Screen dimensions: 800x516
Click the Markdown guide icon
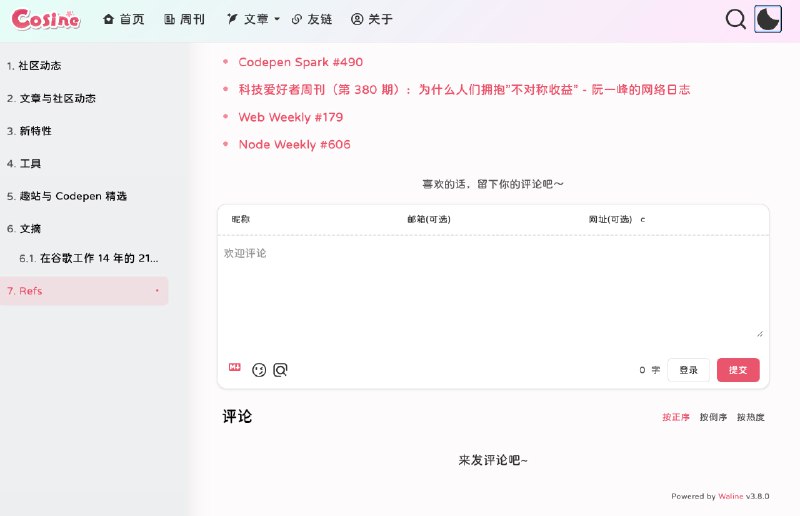coord(235,368)
